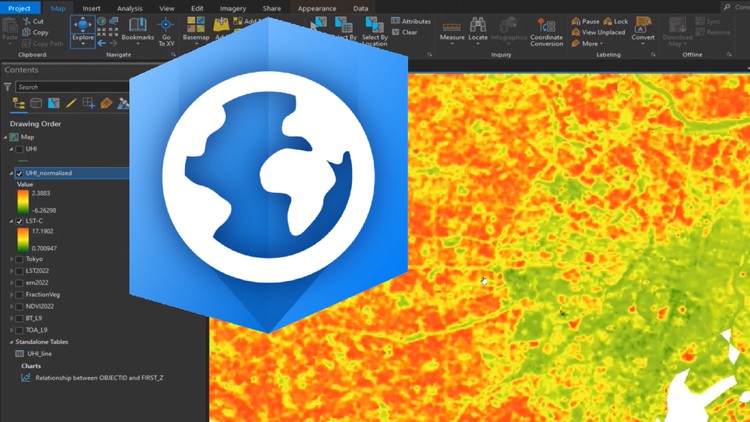Click the Copy icon in Clipboard
Image resolution: width=750 pixels, height=422 pixels.
click(27, 33)
